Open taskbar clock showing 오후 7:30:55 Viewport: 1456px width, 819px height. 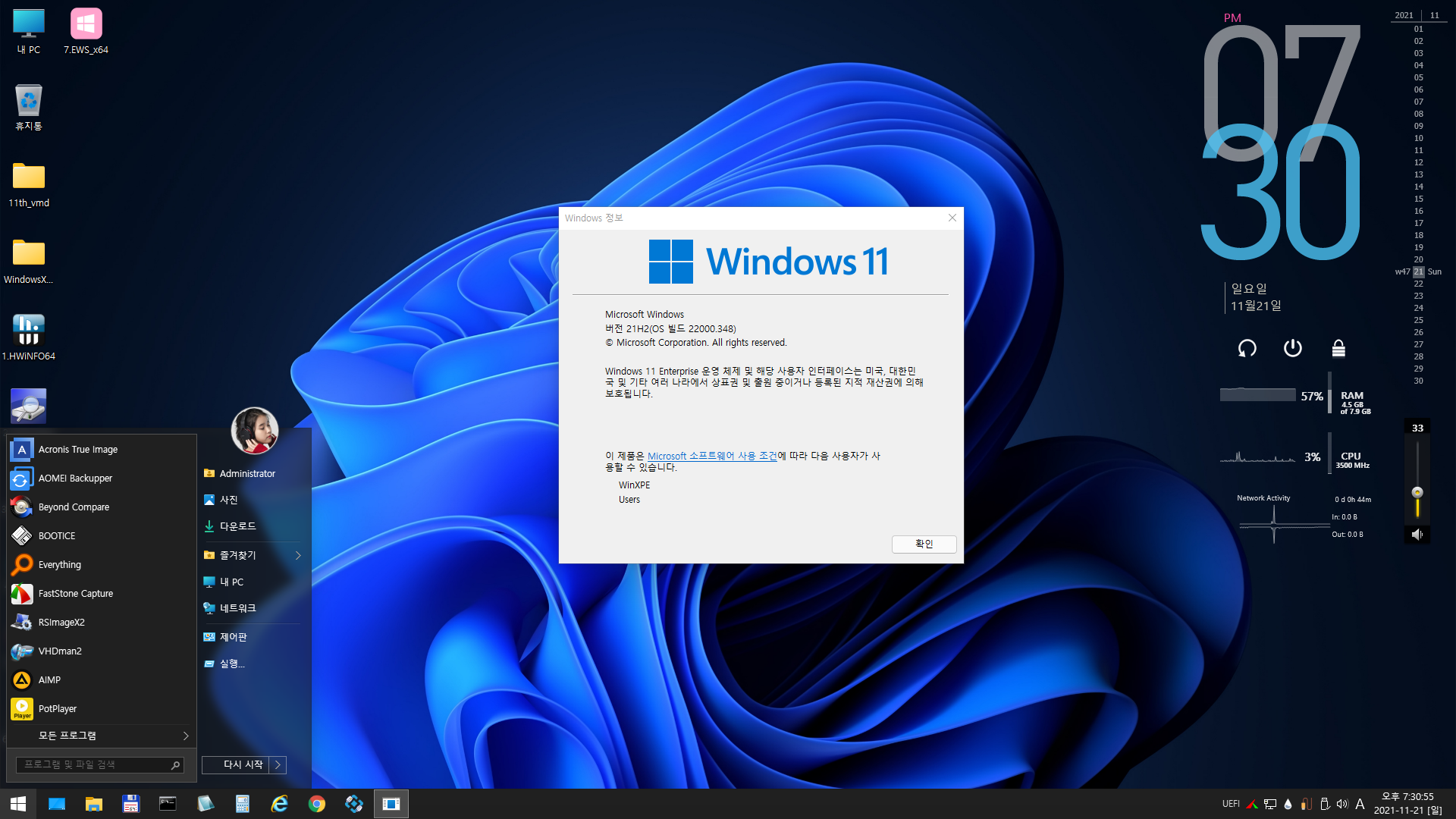tap(1408, 804)
